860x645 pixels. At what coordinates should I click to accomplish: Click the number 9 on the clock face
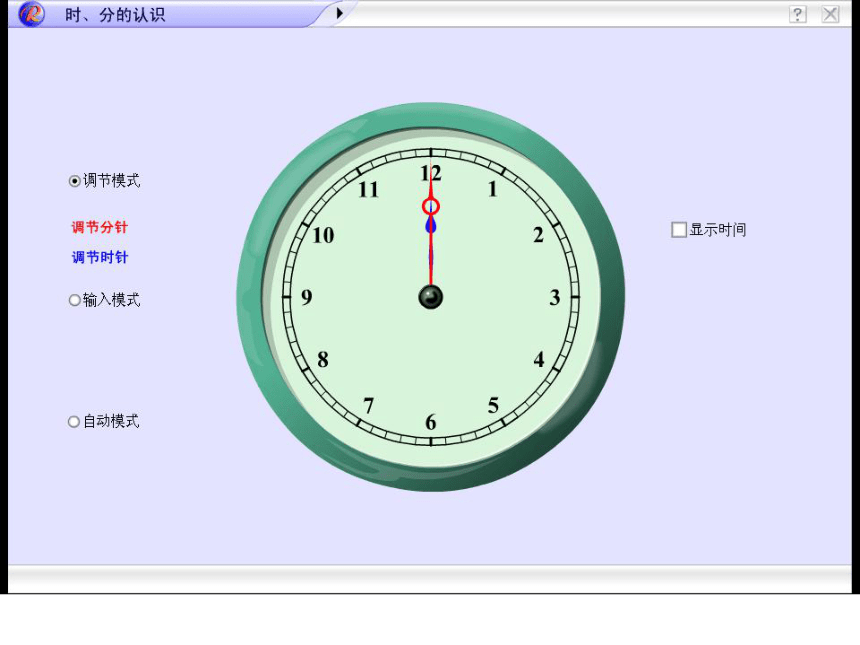pos(307,297)
